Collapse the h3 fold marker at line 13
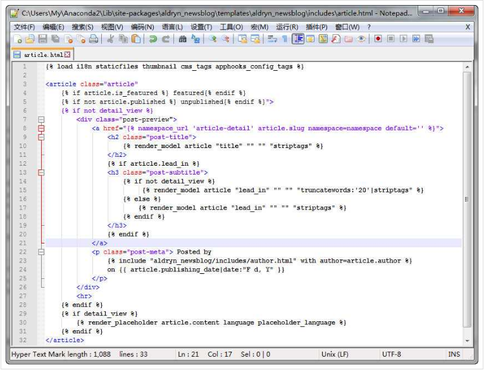 coord(41,172)
